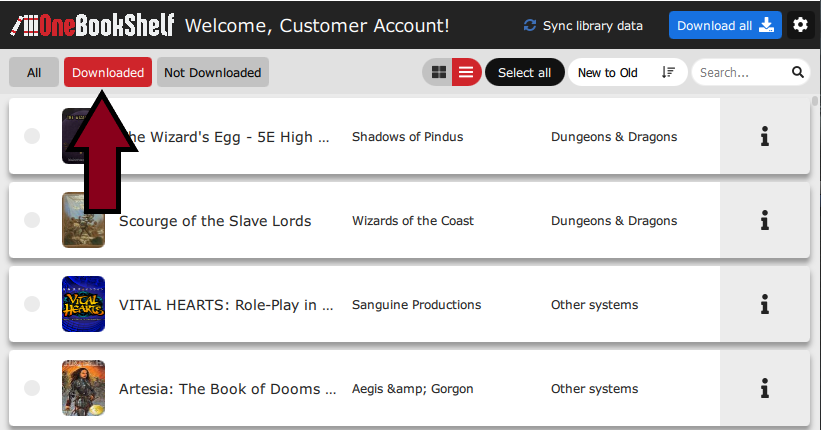Select The Wizard's Egg row checkbox

point(32,136)
